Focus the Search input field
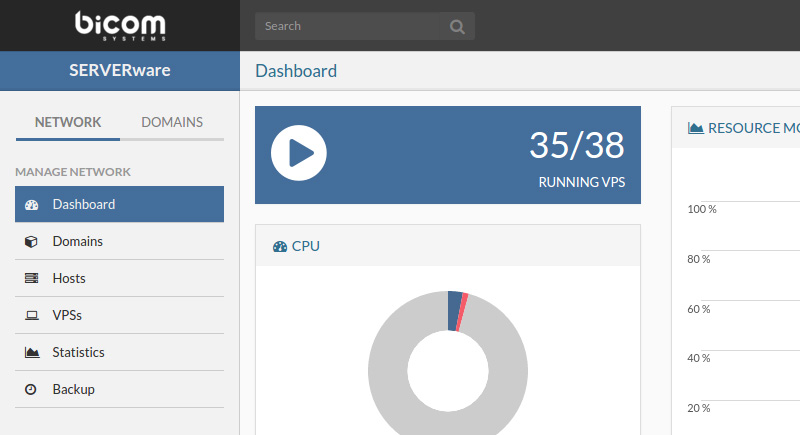Screen dimensions: 800x435 click(x=350, y=26)
